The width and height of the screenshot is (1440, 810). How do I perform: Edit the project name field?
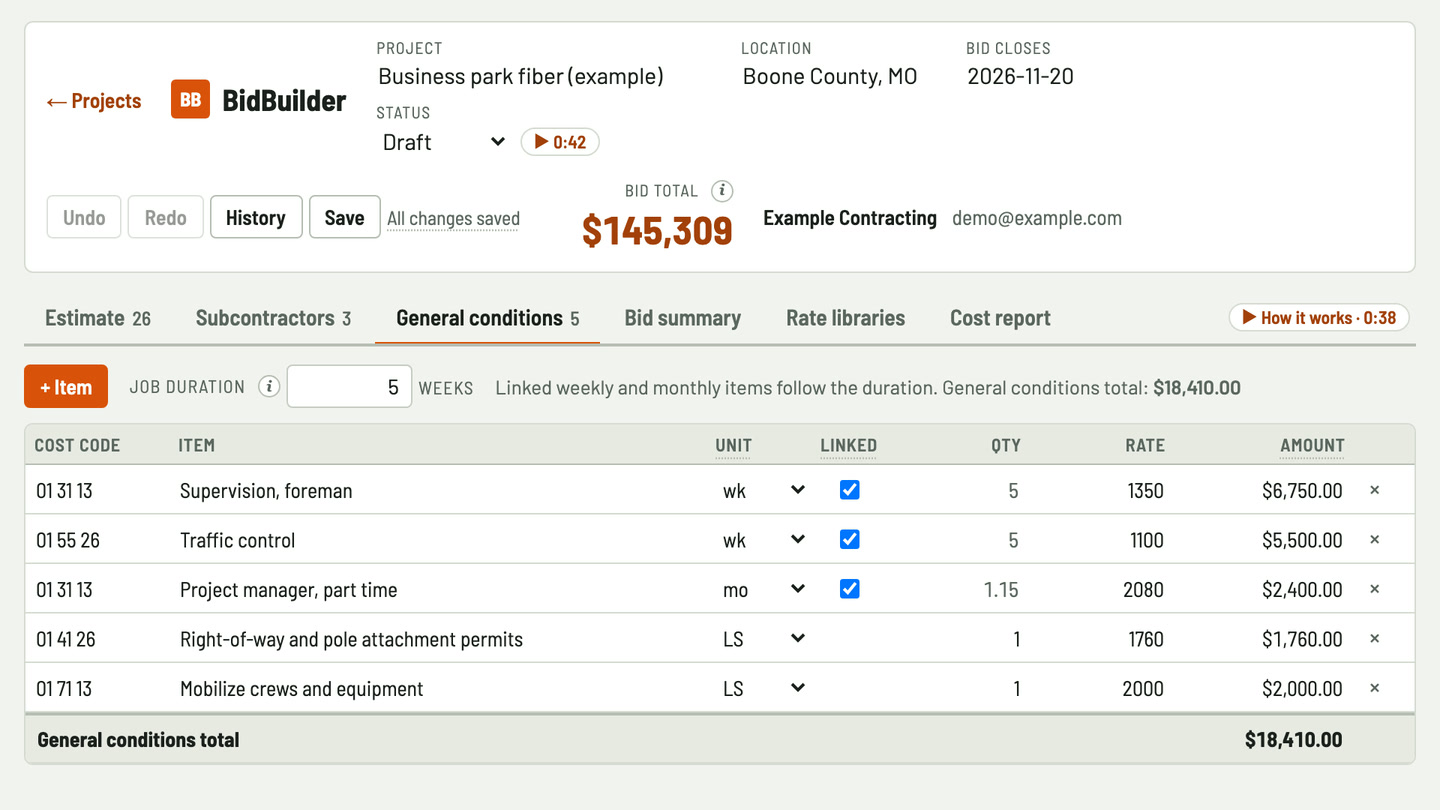point(549,76)
